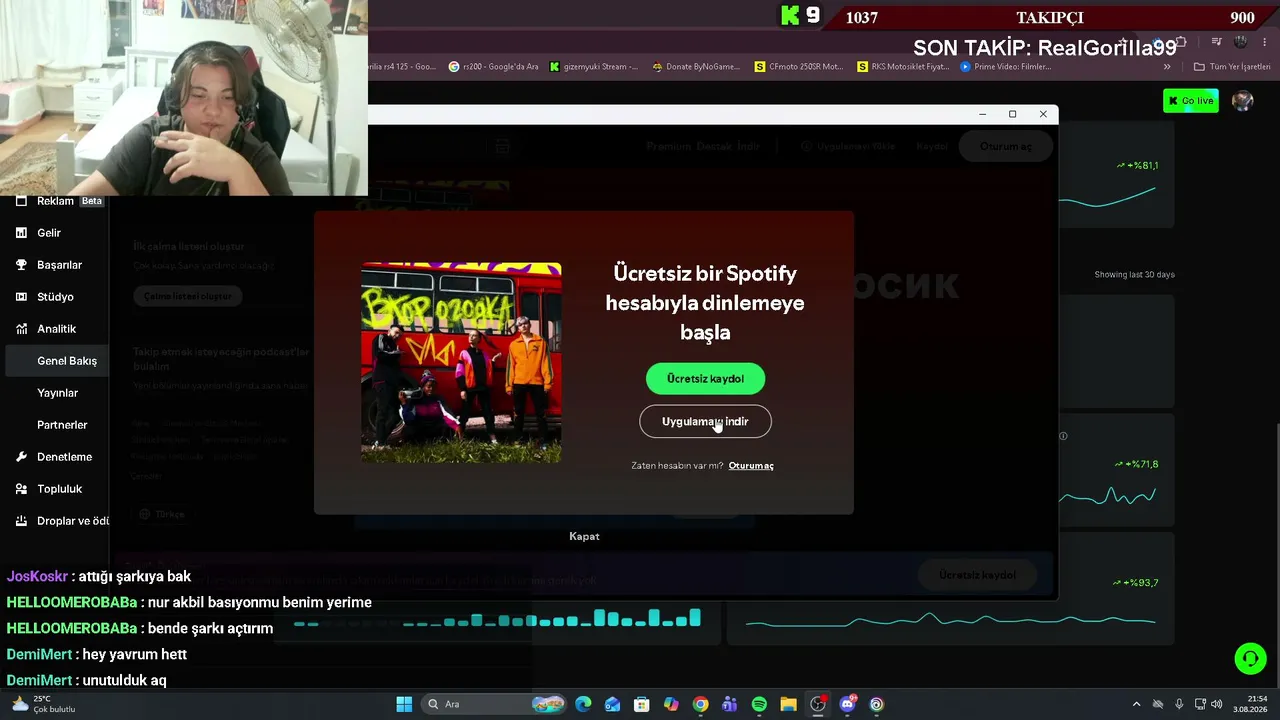Open File Explorer from the taskbar
Image resolution: width=1280 pixels, height=720 pixels.
click(x=788, y=705)
